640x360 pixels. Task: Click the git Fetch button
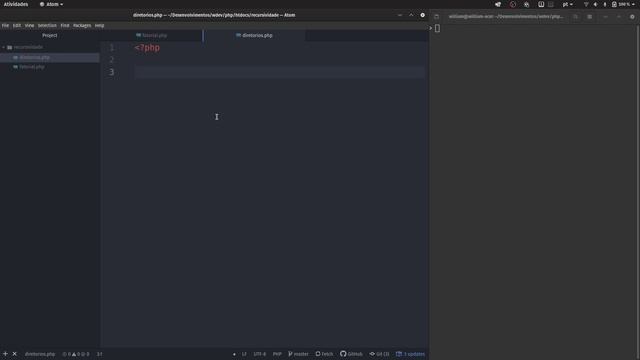click(324, 354)
